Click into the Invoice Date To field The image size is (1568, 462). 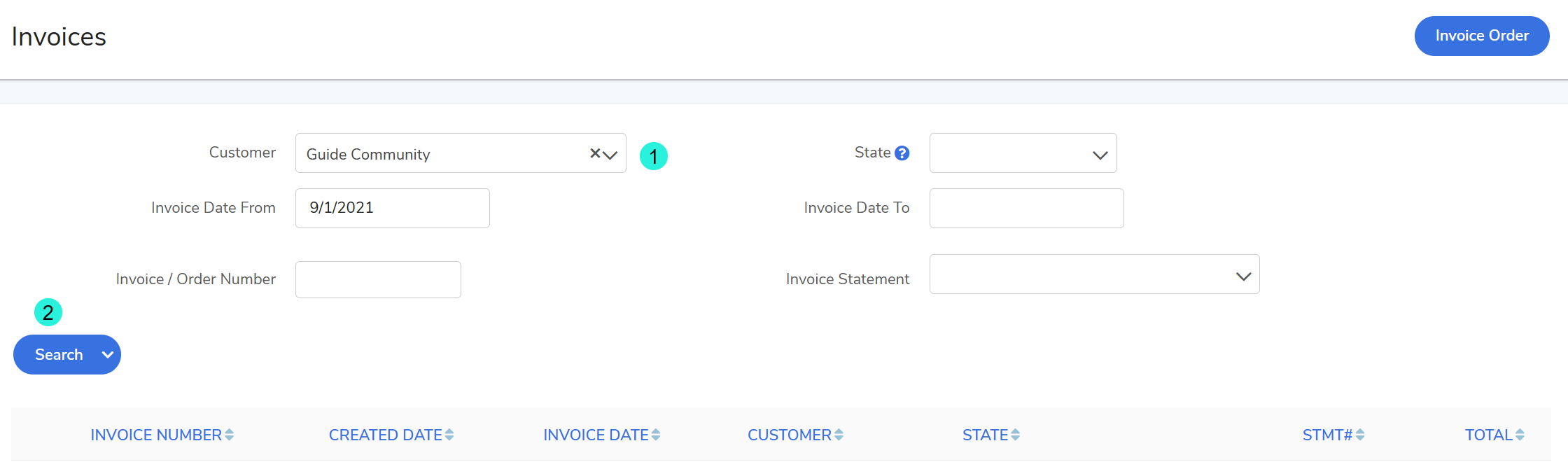click(x=1026, y=208)
